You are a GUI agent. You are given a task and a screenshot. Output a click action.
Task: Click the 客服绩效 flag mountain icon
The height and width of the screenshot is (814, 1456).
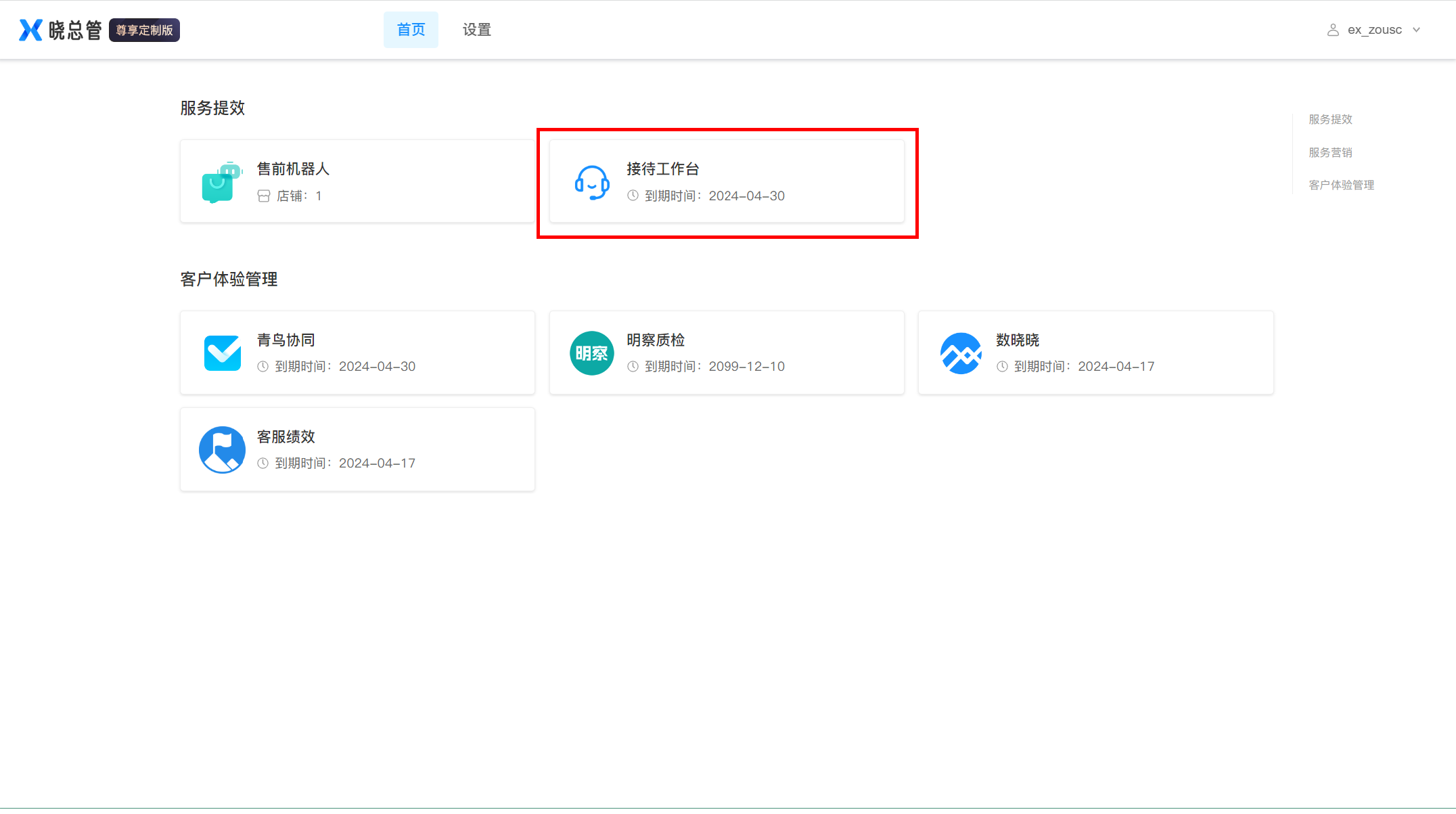tap(222, 449)
